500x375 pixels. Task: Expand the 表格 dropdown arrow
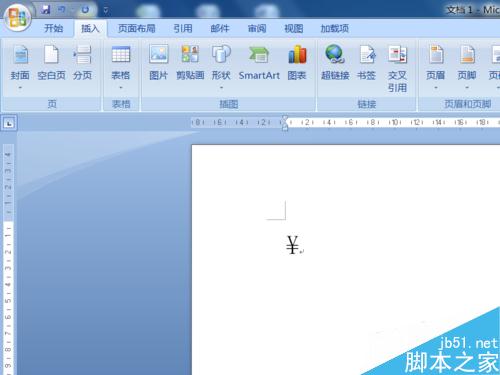(x=121, y=88)
